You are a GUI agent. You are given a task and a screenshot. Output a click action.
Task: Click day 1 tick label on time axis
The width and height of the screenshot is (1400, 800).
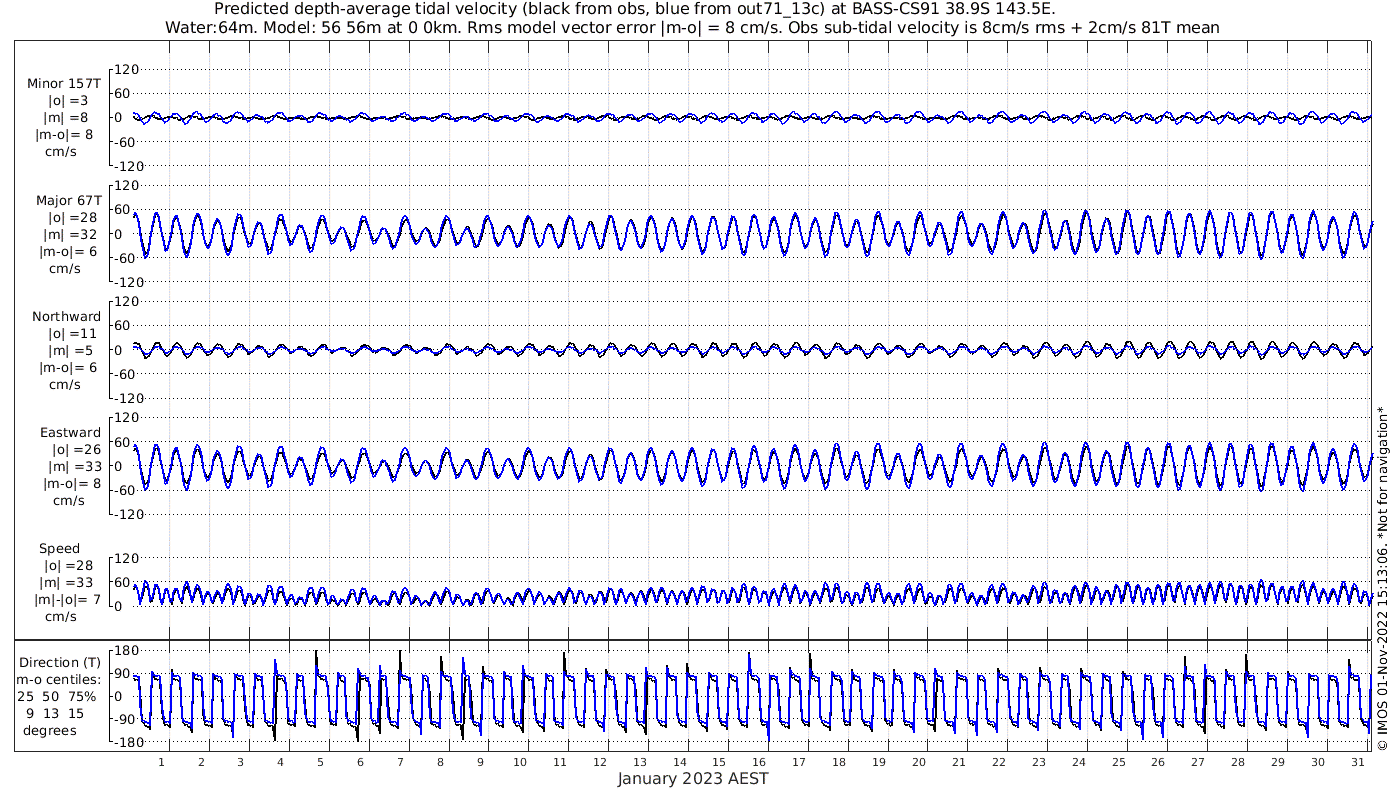(161, 761)
